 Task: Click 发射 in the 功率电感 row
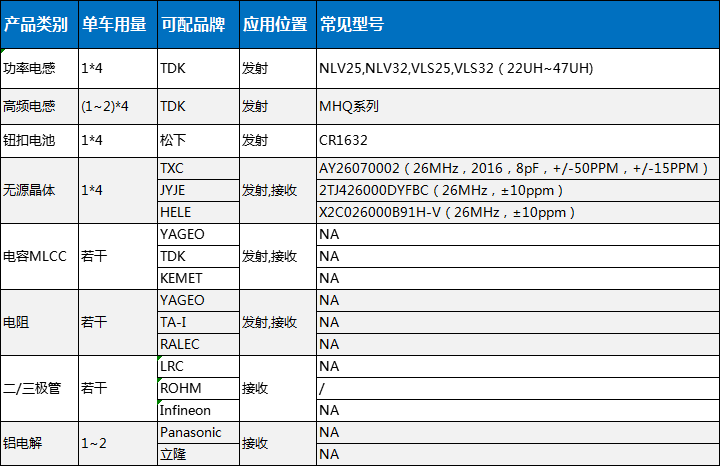[x=278, y=68]
